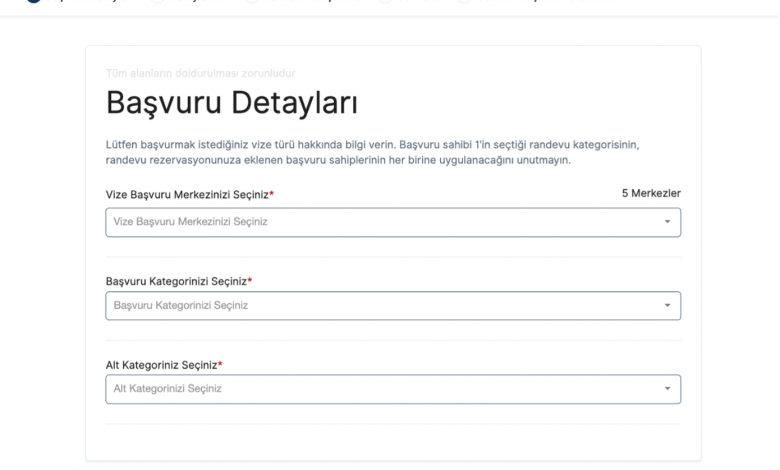Click the '5 Merkezler' text
Viewport: 780px width, 470px height.
click(x=651, y=193)
